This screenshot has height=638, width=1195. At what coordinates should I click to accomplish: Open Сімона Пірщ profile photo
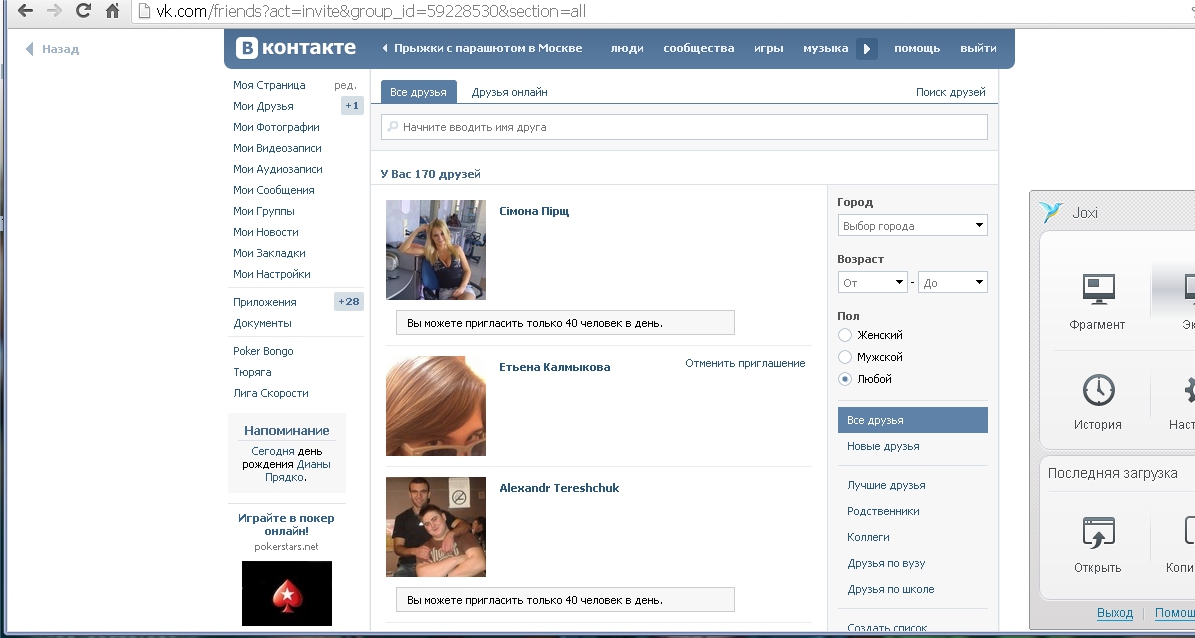(x=435, y=250)
